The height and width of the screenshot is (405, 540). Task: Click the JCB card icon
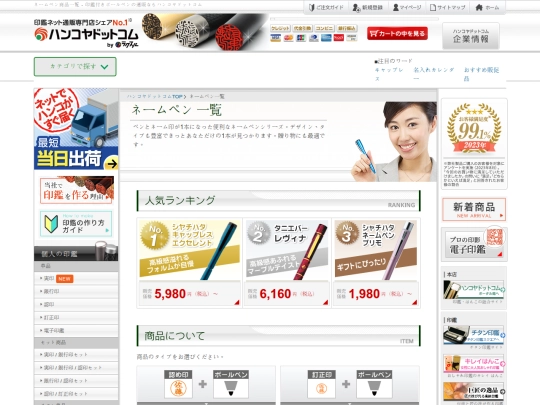pos(301,38)
